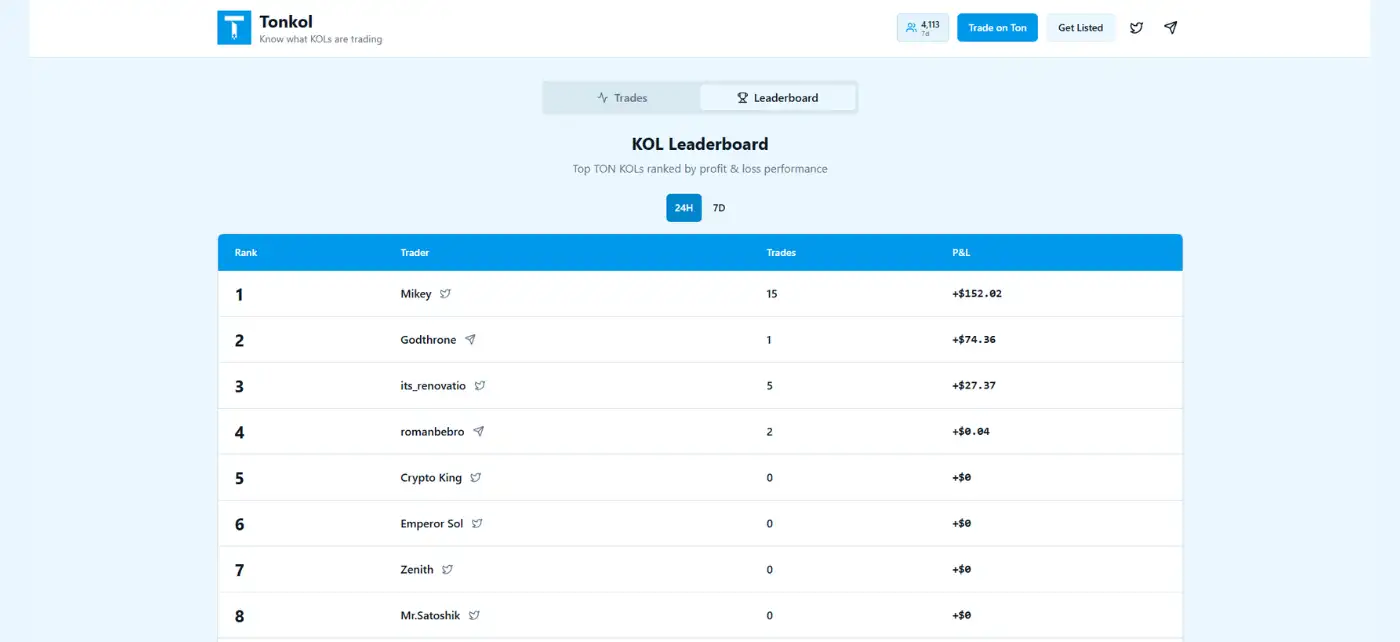Click the Trade on Ton button
This screenshot has width=1400, height=642.
[997, 28]
